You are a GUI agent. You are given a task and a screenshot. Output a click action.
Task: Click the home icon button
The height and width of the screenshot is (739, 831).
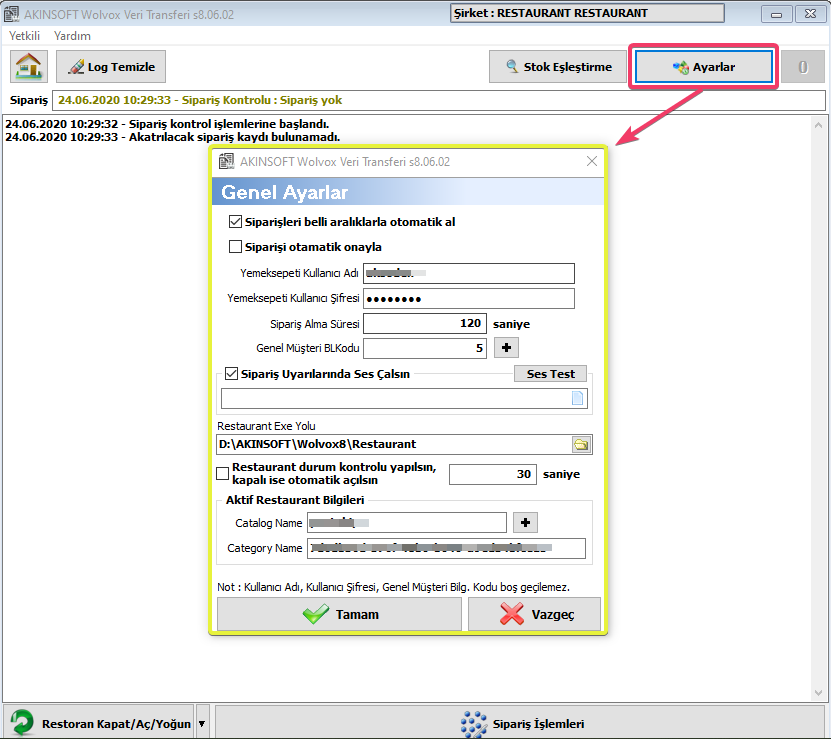[29, 67]
